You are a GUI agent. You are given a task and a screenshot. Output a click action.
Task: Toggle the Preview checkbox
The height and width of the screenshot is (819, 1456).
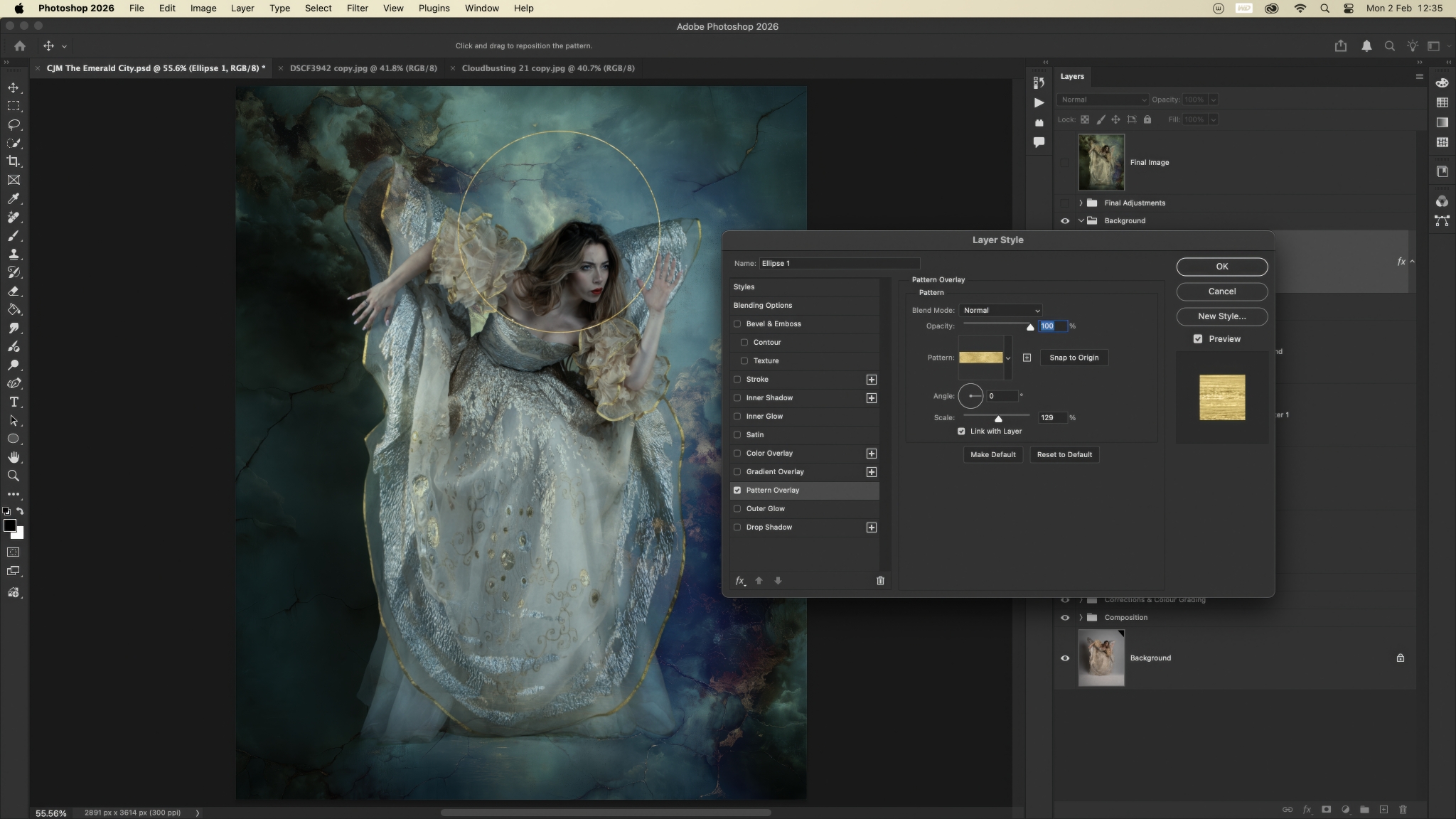1198,339
